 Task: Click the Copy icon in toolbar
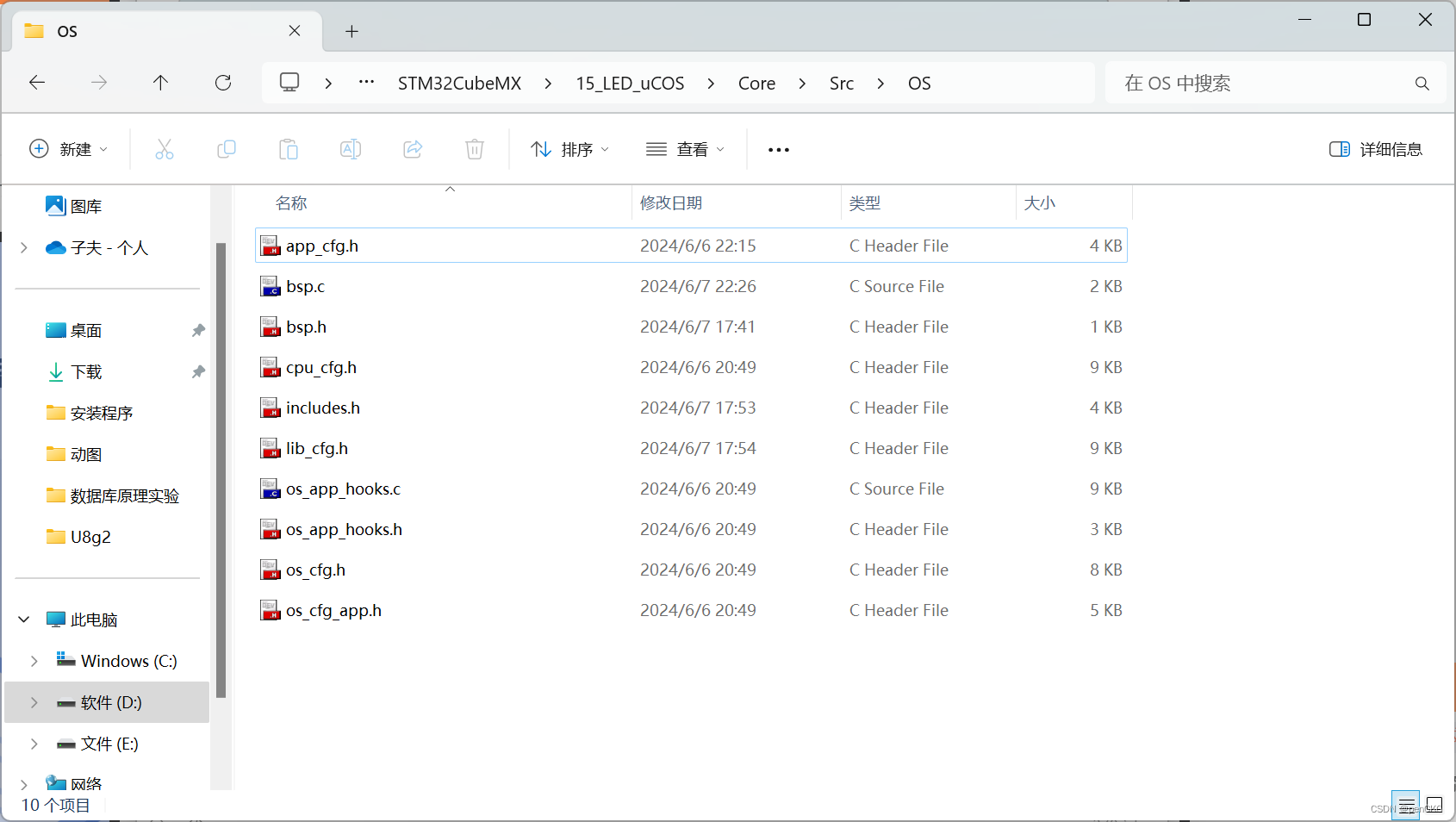227,149
